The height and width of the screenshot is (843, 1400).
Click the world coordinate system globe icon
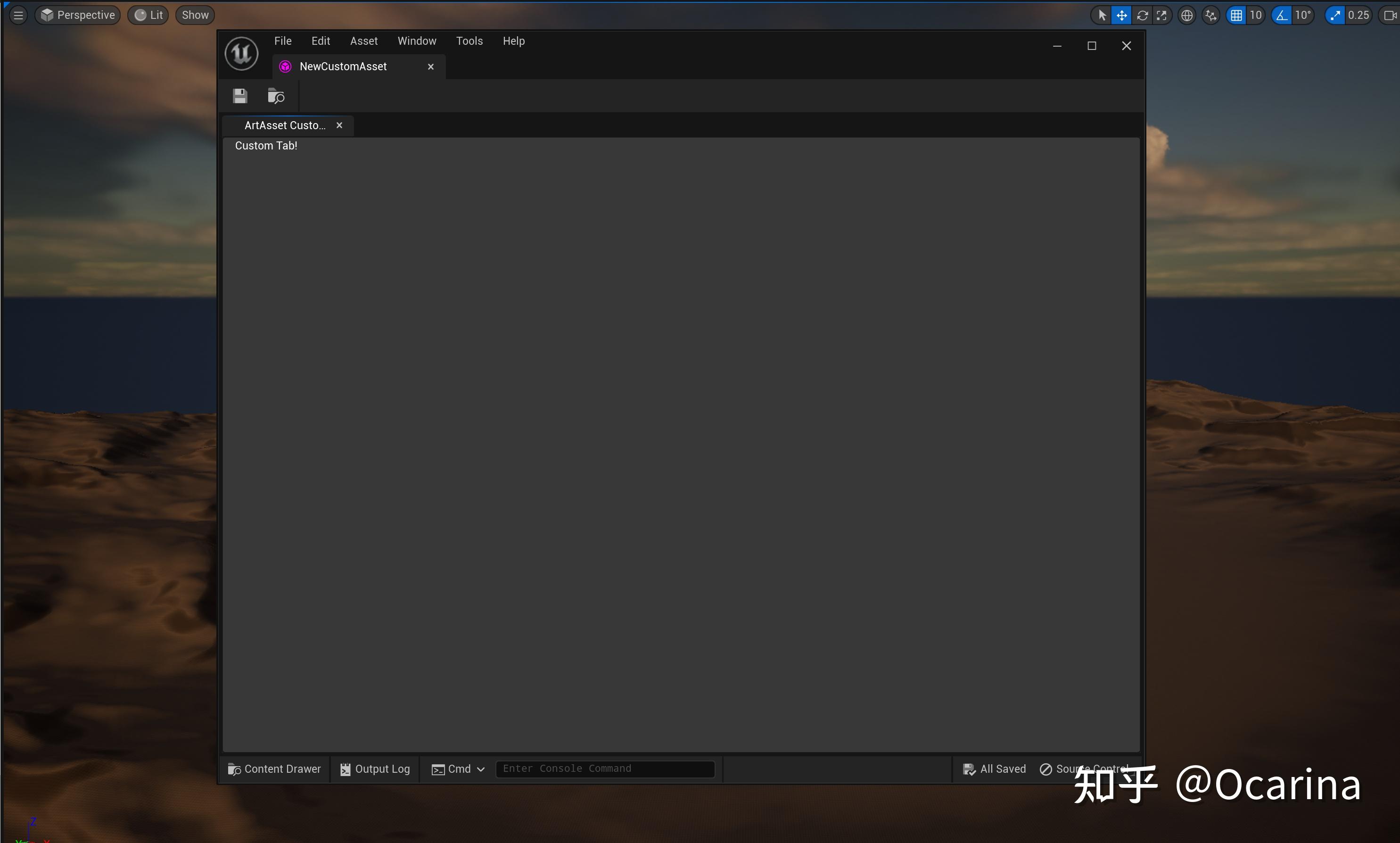pos(1187,16)
